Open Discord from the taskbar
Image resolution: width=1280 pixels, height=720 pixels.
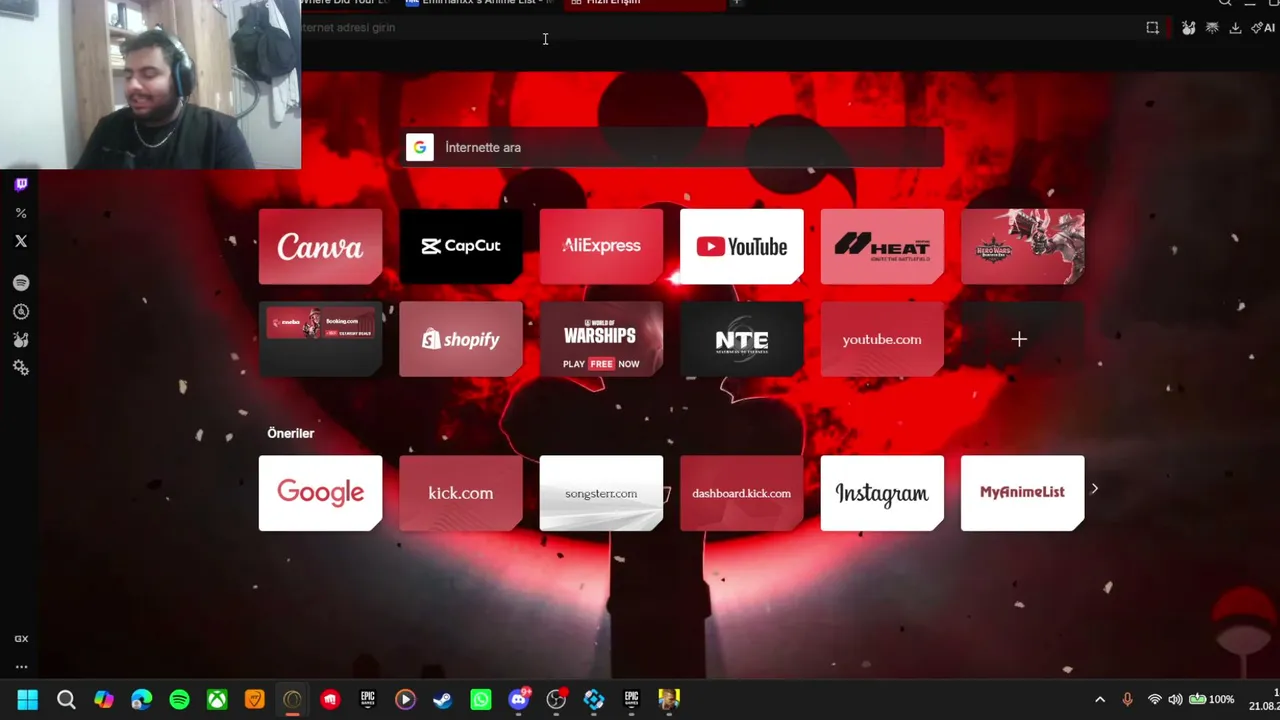pos(519,700)
